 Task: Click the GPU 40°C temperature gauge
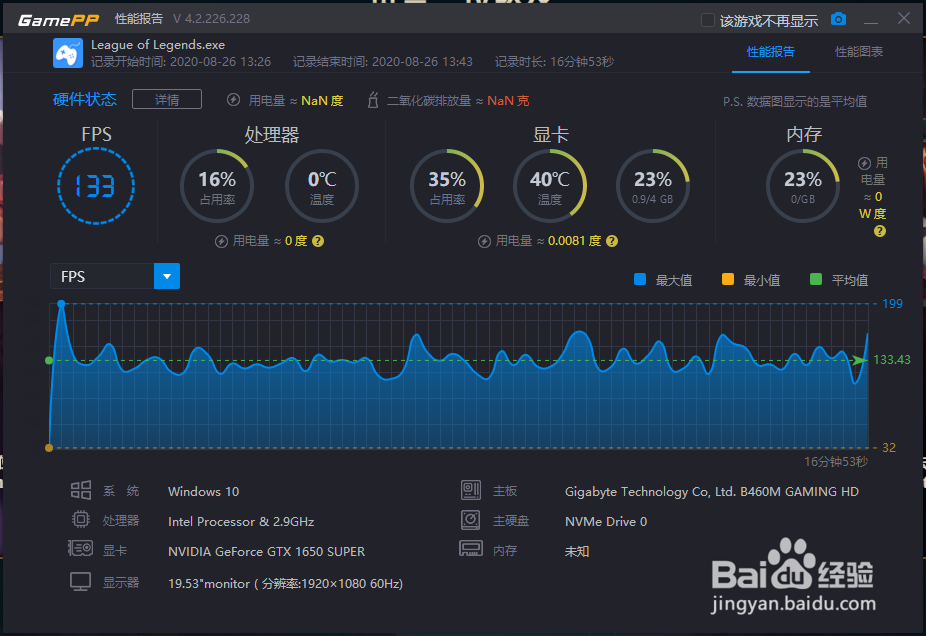point(550,186)
